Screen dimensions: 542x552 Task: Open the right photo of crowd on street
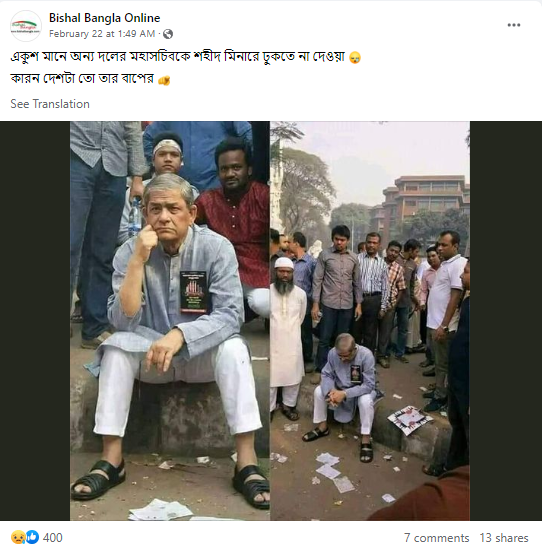pyautogui.click(x=370, y=321)
